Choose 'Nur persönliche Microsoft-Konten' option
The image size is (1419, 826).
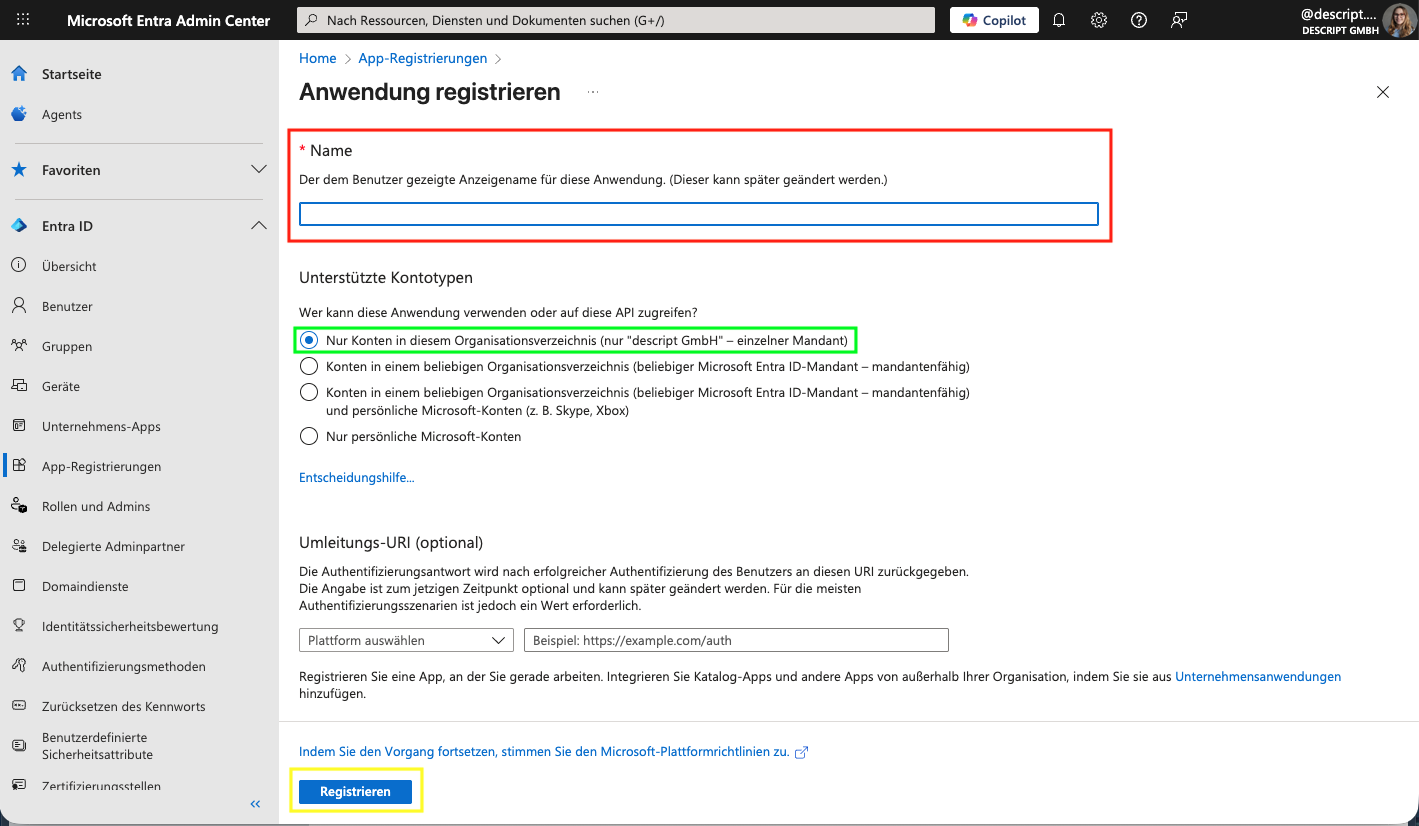(309, 435)
